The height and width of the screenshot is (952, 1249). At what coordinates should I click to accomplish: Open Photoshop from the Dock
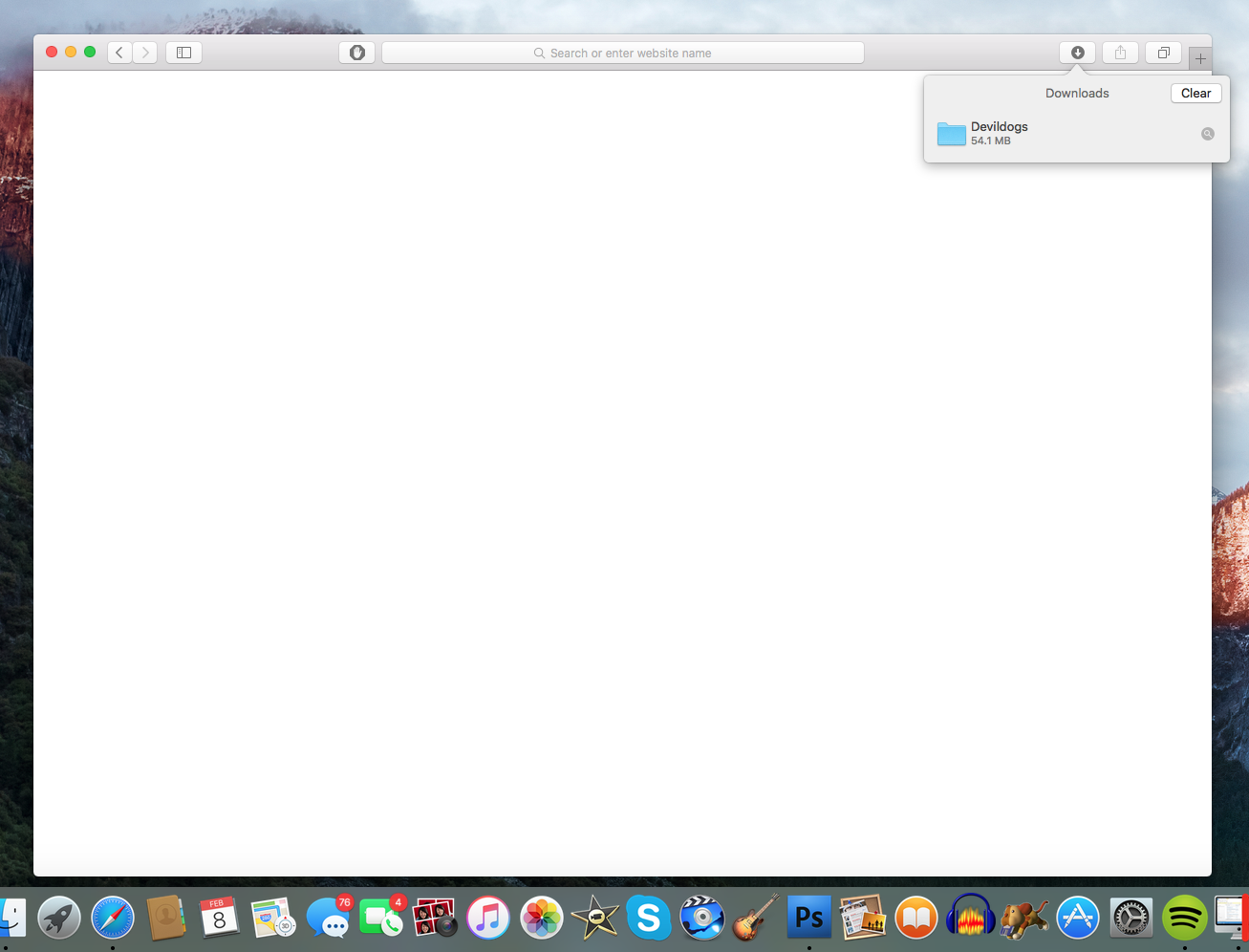click(x=808, y=919)
